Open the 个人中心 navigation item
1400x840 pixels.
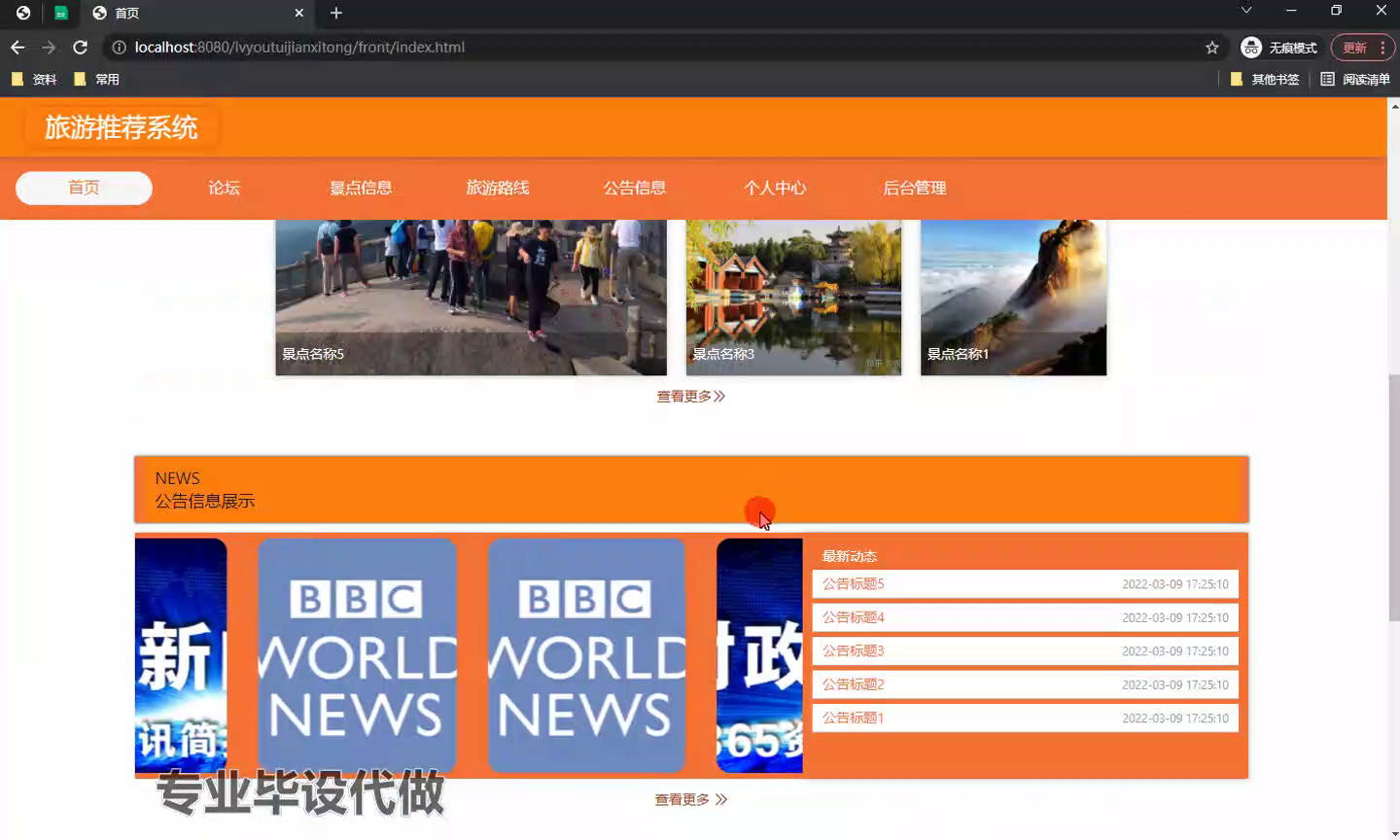[775, 188]
